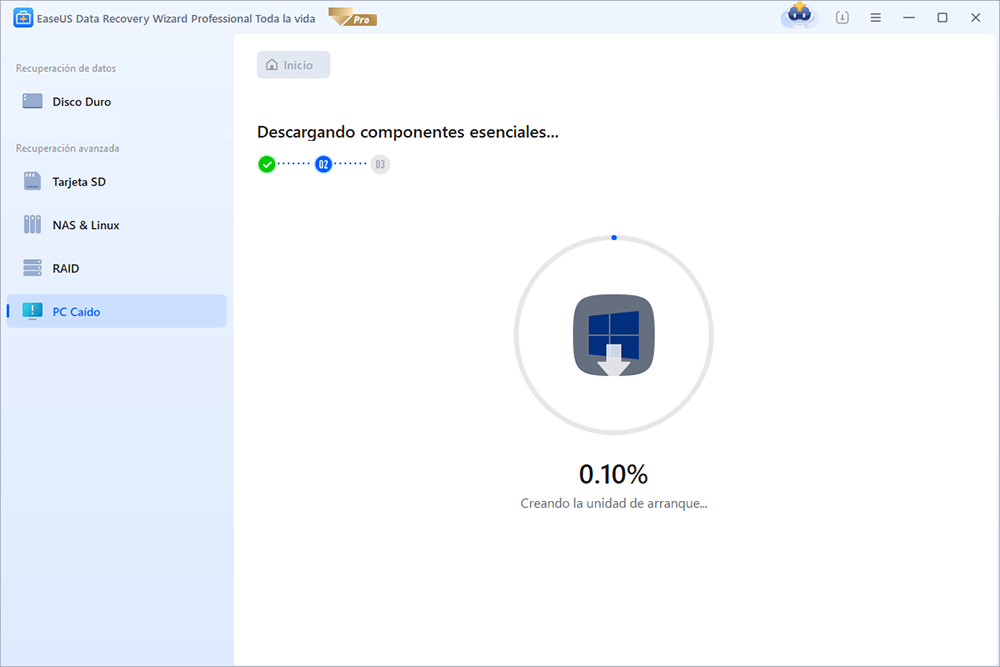The width and height of the screenshot is (1000, 667).
Task: Click the window title text
Action: (176, 18)
